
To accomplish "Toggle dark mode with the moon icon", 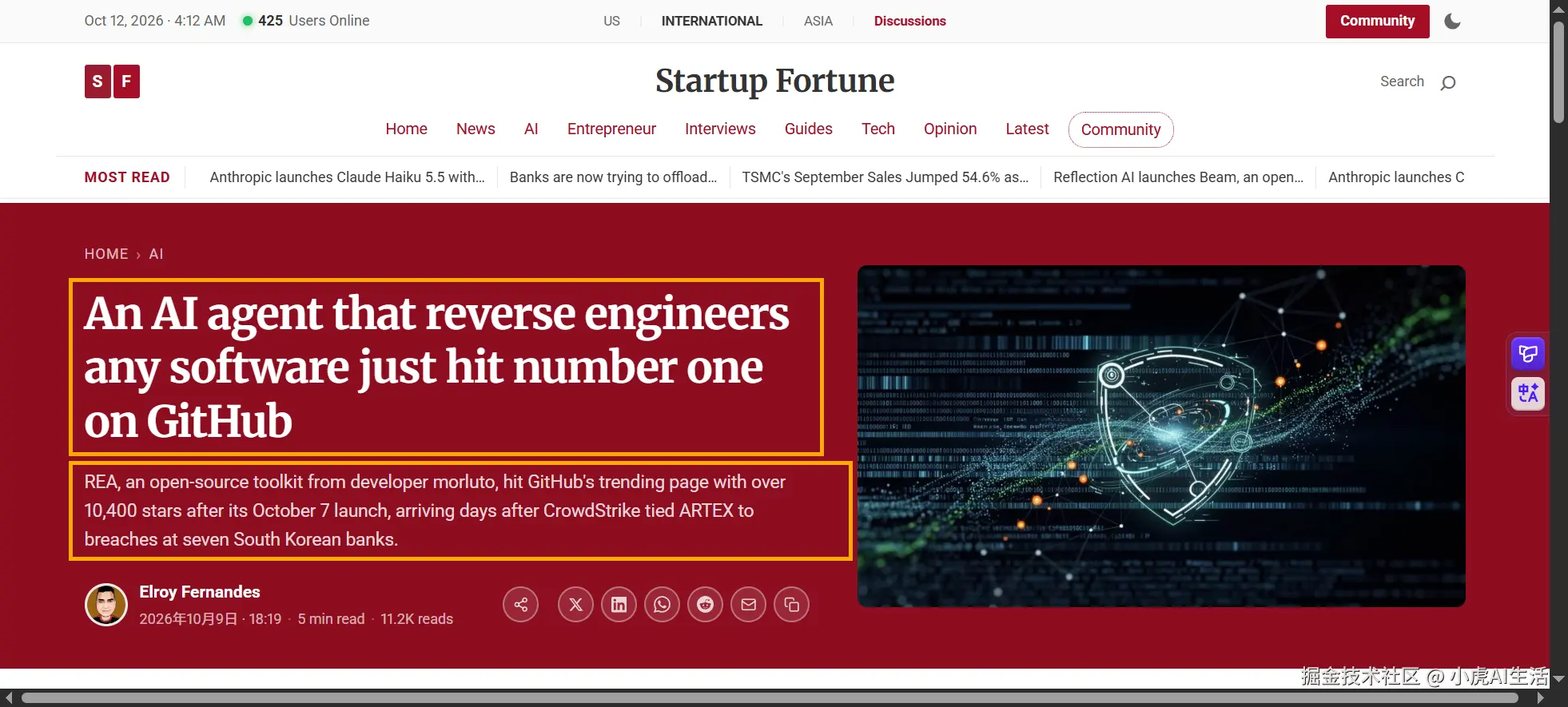I will point(1452,22).
